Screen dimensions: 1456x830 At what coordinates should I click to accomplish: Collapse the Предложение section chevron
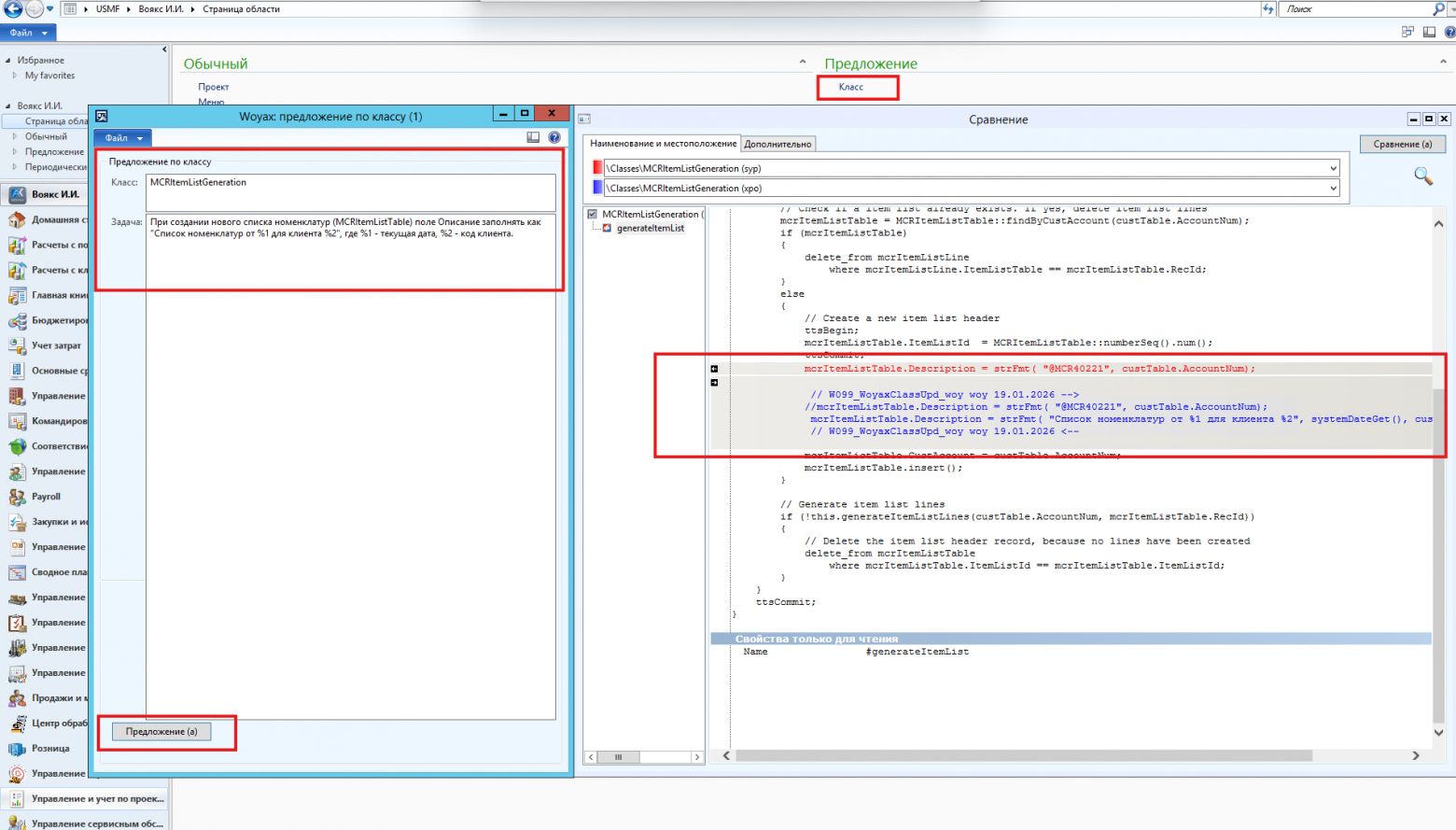1443,63
